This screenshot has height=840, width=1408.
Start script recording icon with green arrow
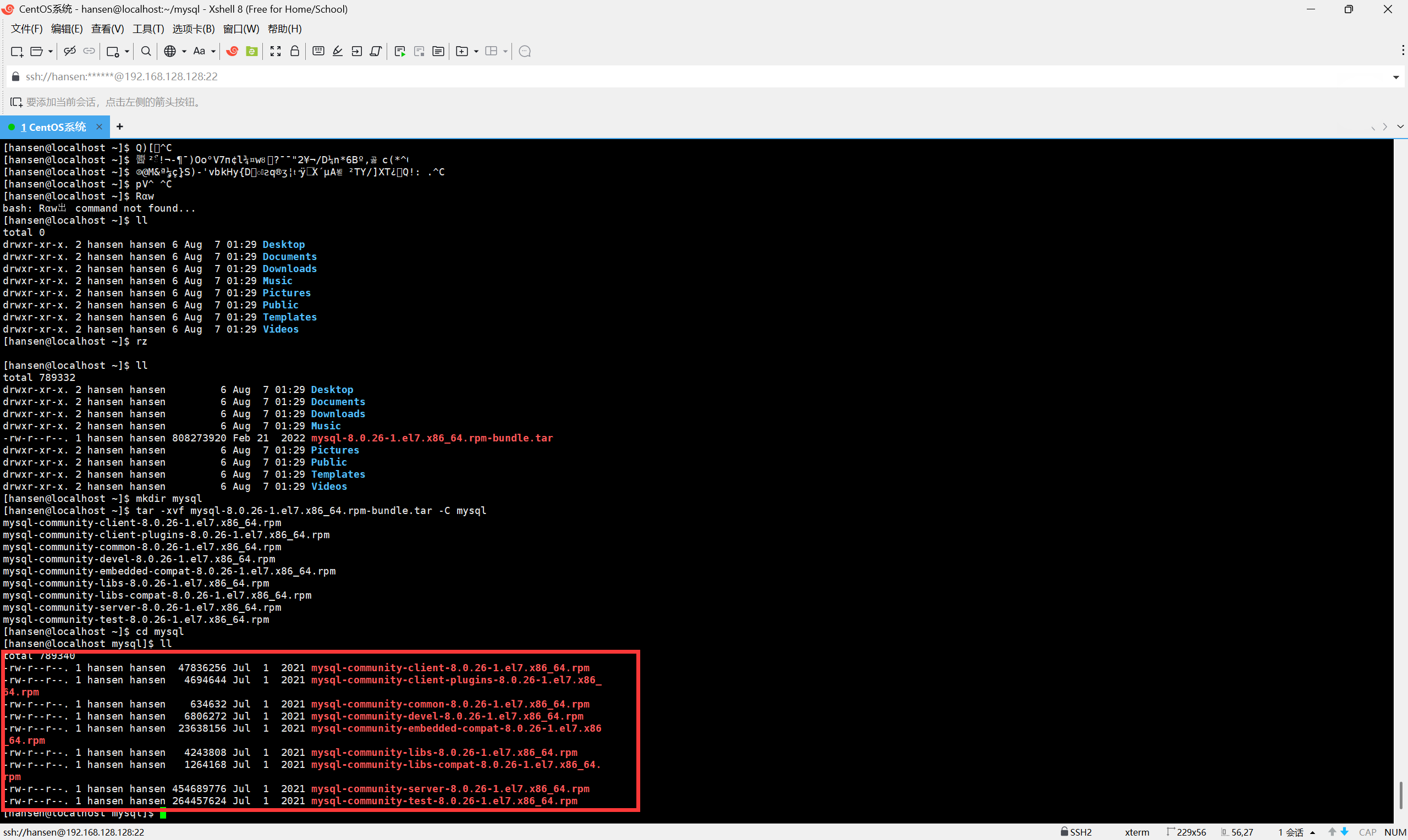point(400,52)
